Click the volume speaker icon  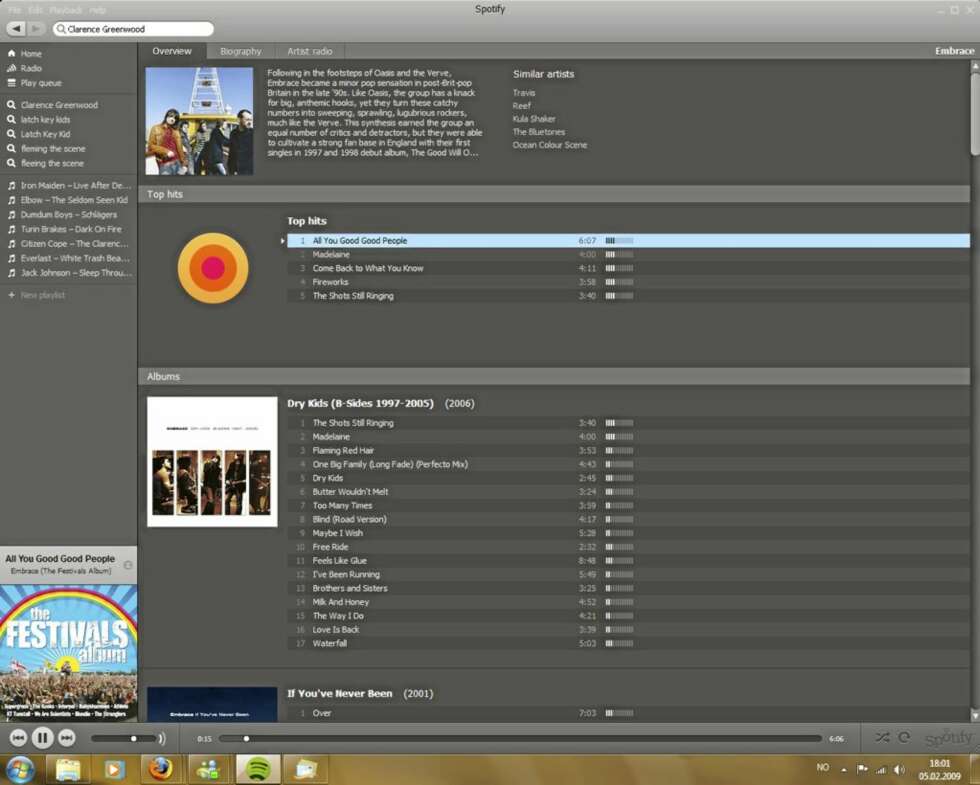[x=162, y=739]
